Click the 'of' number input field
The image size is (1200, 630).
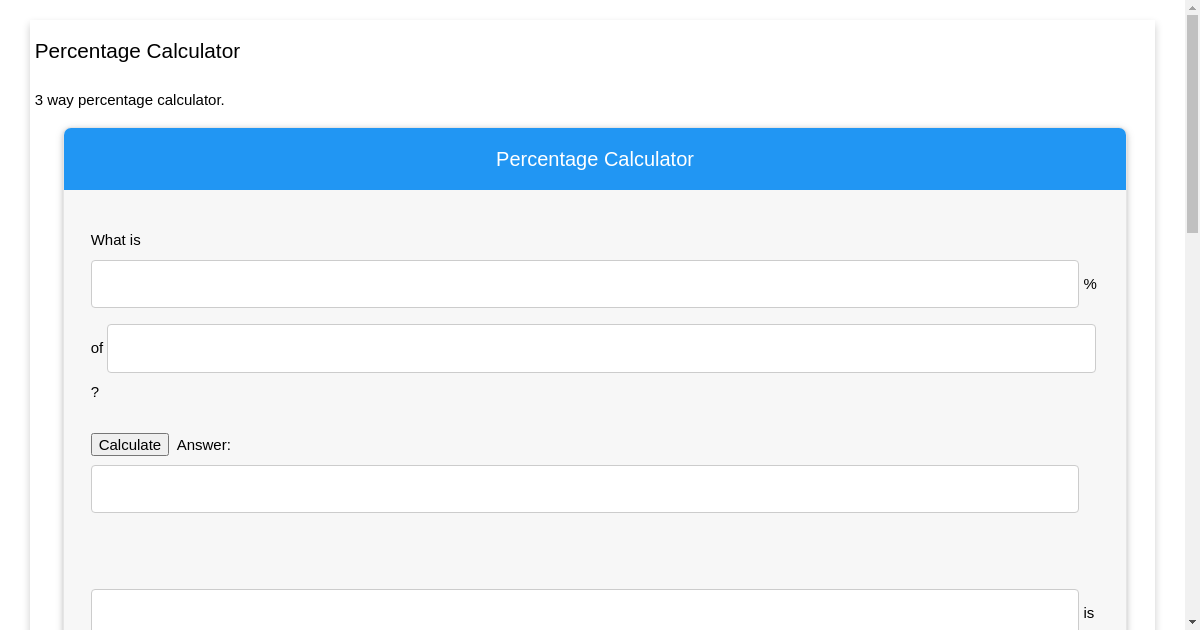tap(601, 348)
